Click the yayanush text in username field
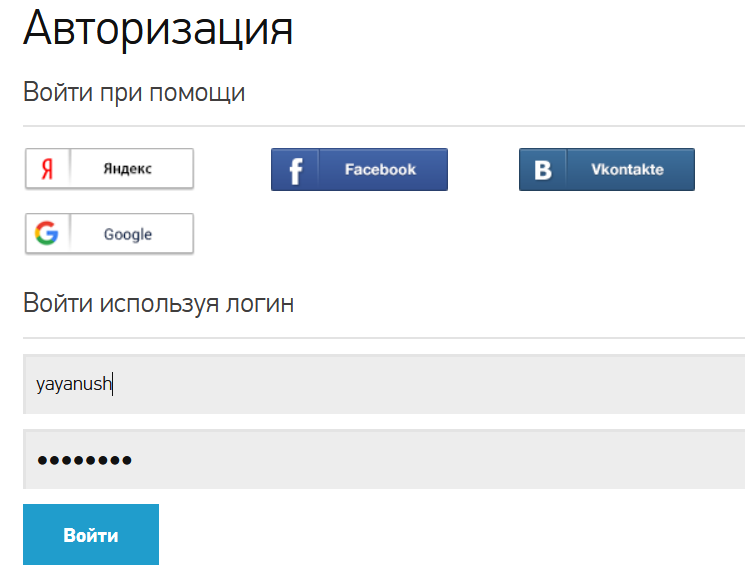This screenshot has height=574, width=745. pos(74,384)
